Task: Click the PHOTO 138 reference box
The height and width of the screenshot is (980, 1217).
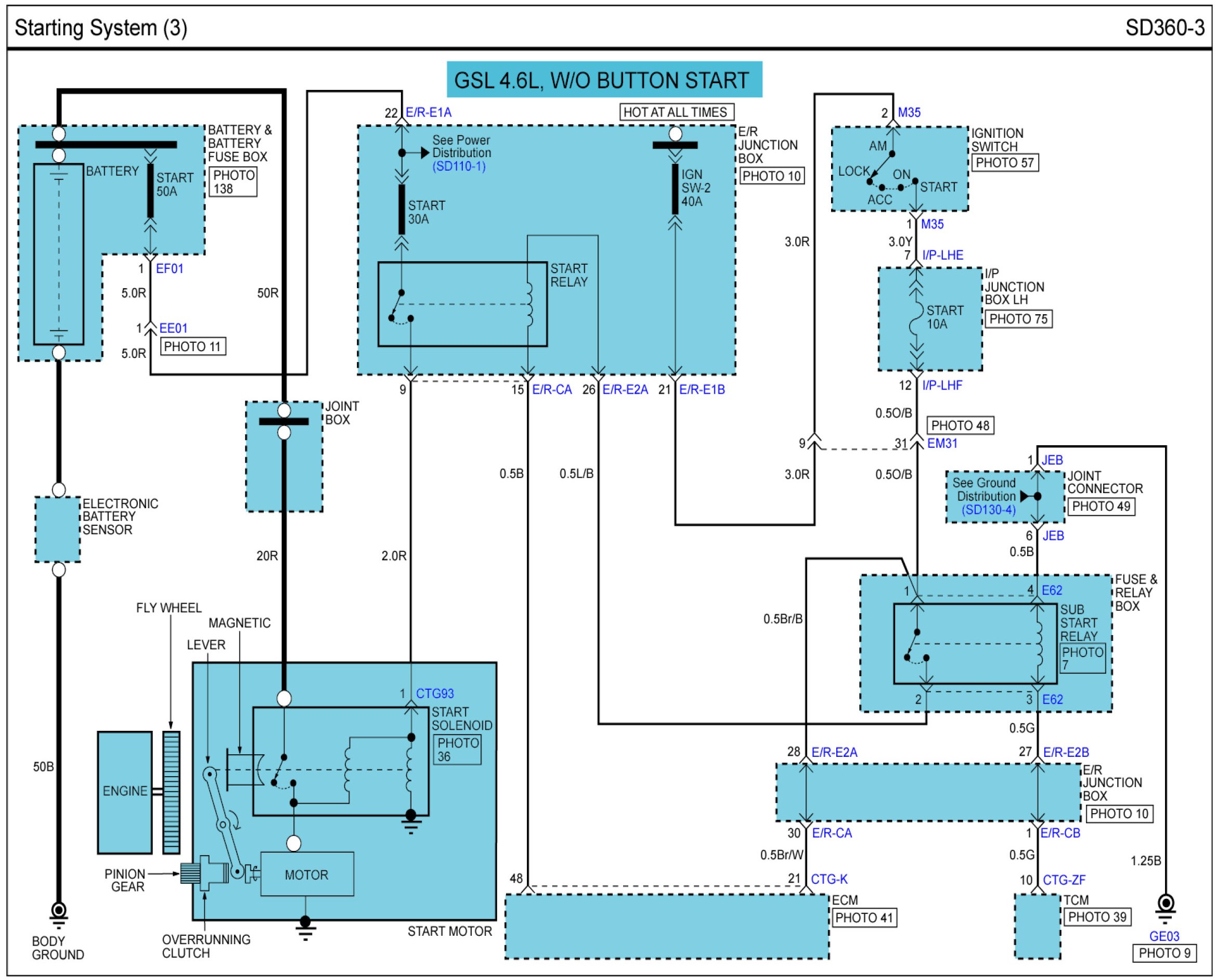Action: tap(232, 182)
